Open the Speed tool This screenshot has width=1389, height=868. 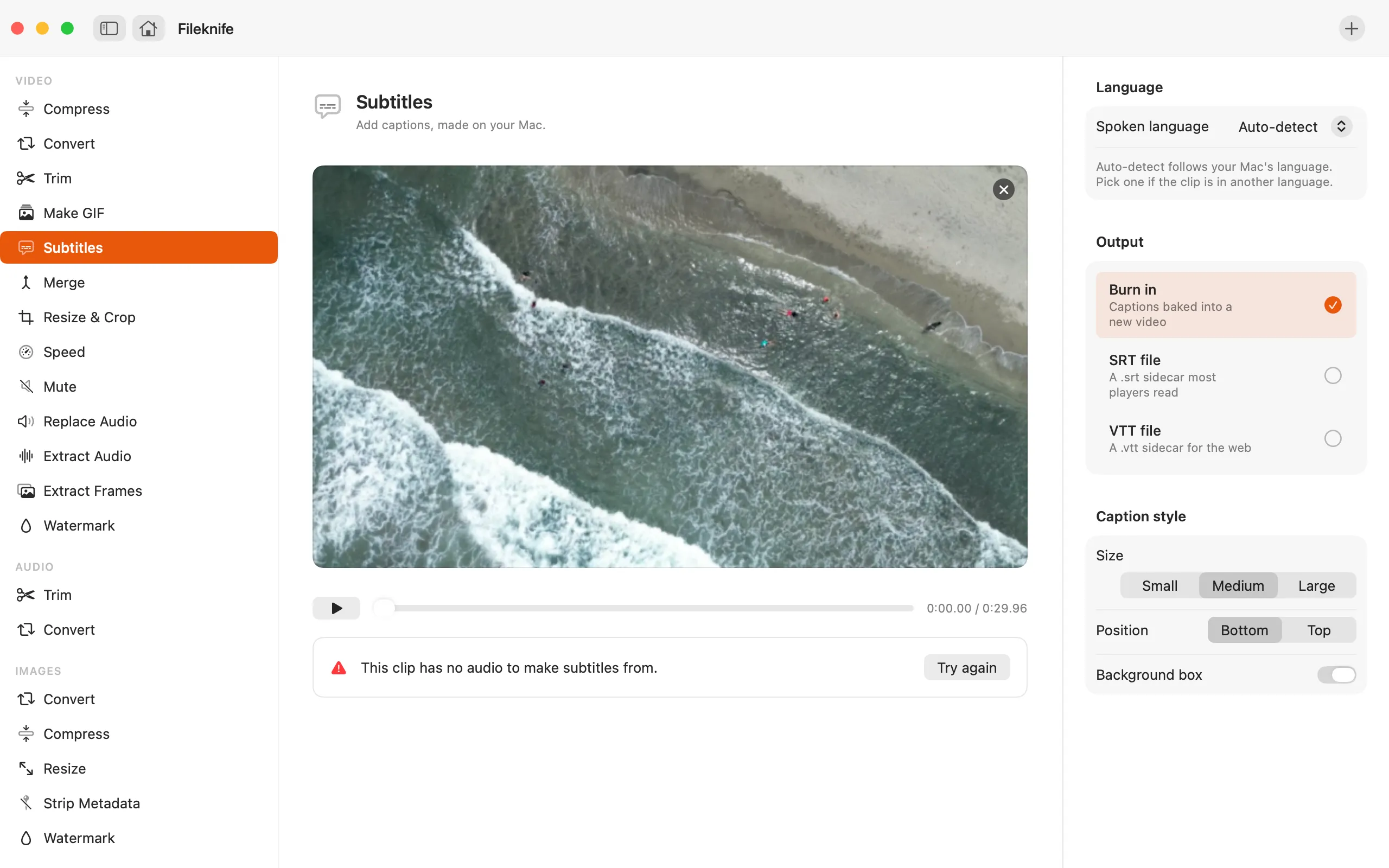[x=139, y=352]
